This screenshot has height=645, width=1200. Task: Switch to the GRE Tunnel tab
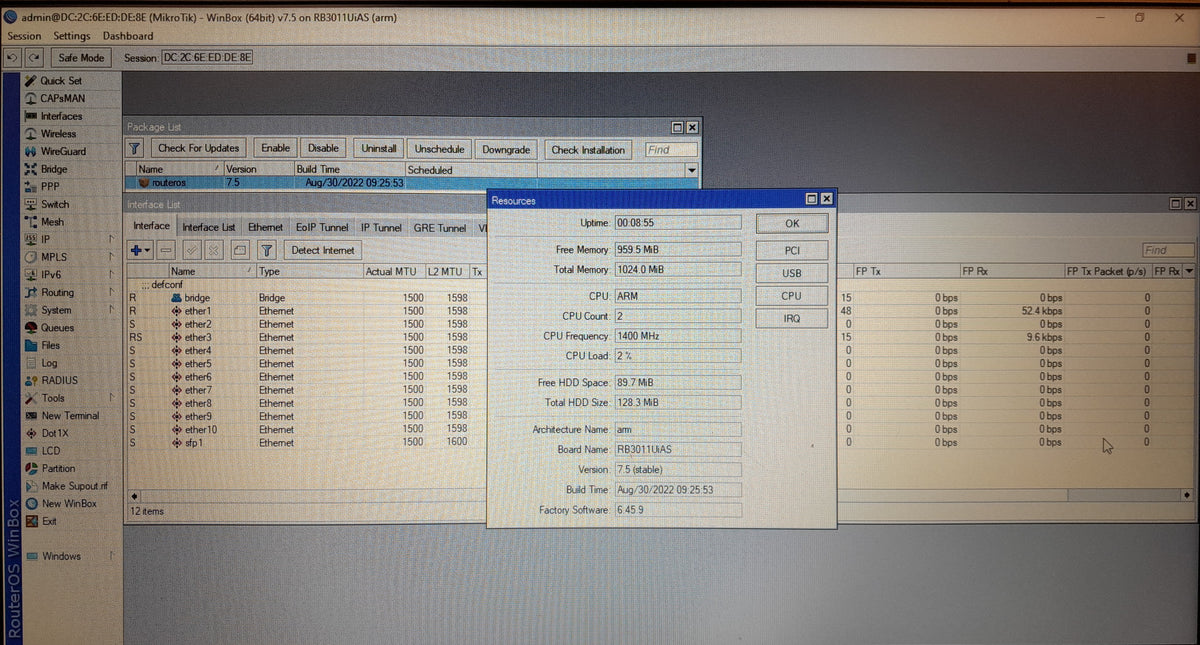440,227
